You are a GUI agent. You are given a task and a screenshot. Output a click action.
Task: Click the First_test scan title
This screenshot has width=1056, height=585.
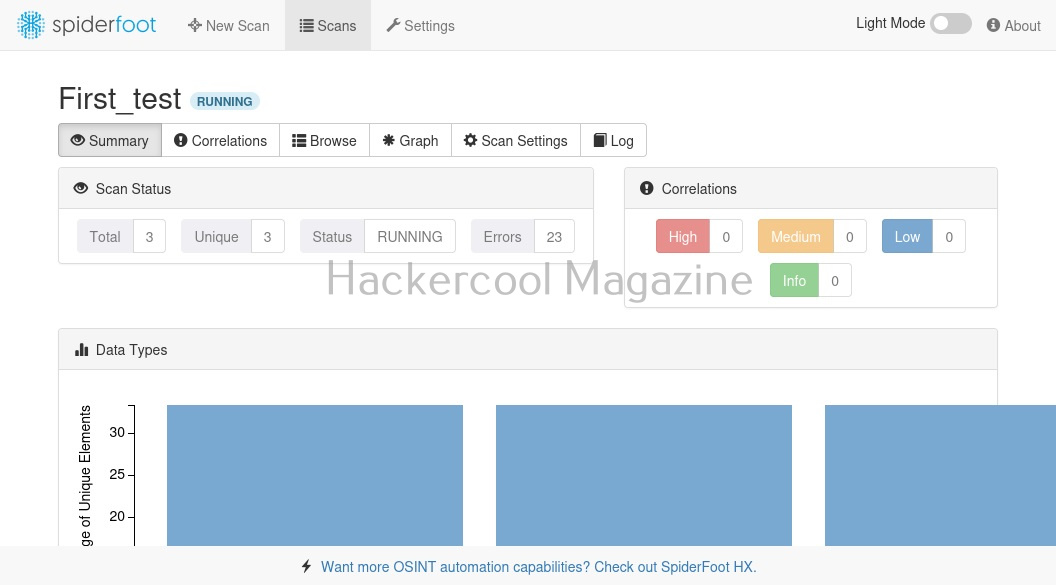click(120, 99)
